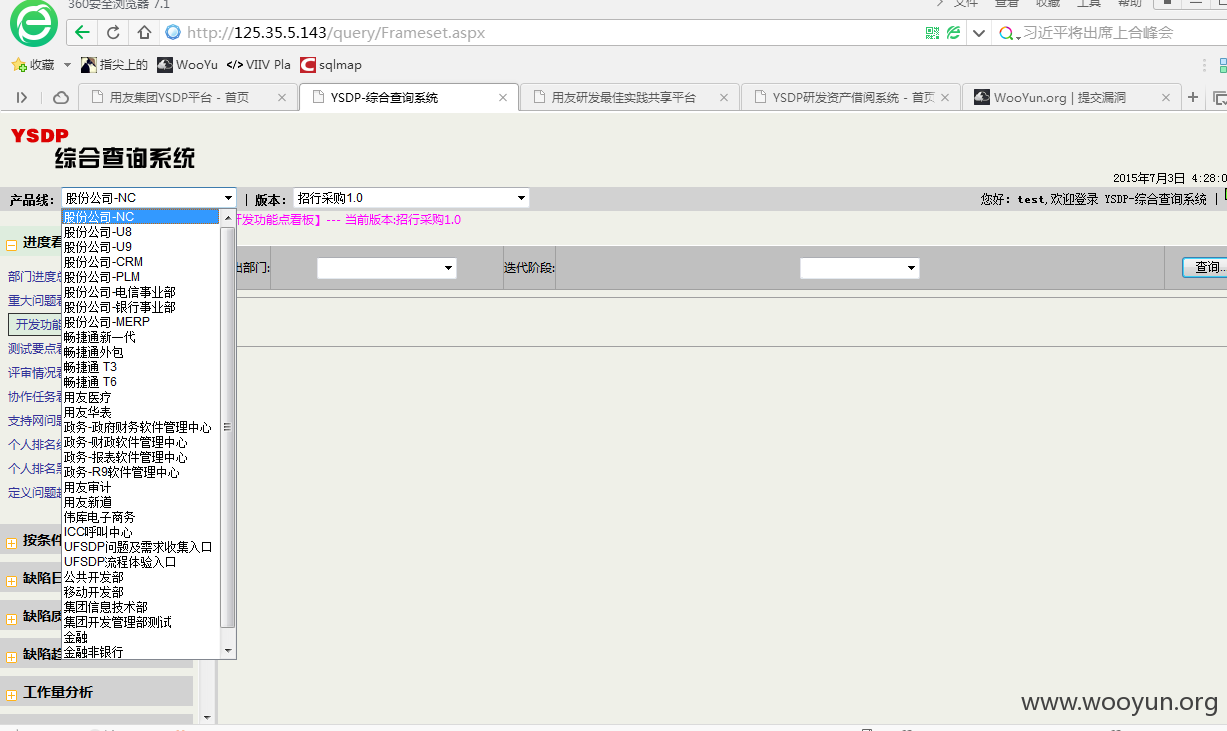Close the YSDP-综合查询系统 tab

pyautogui.click(x=503, y=98)
